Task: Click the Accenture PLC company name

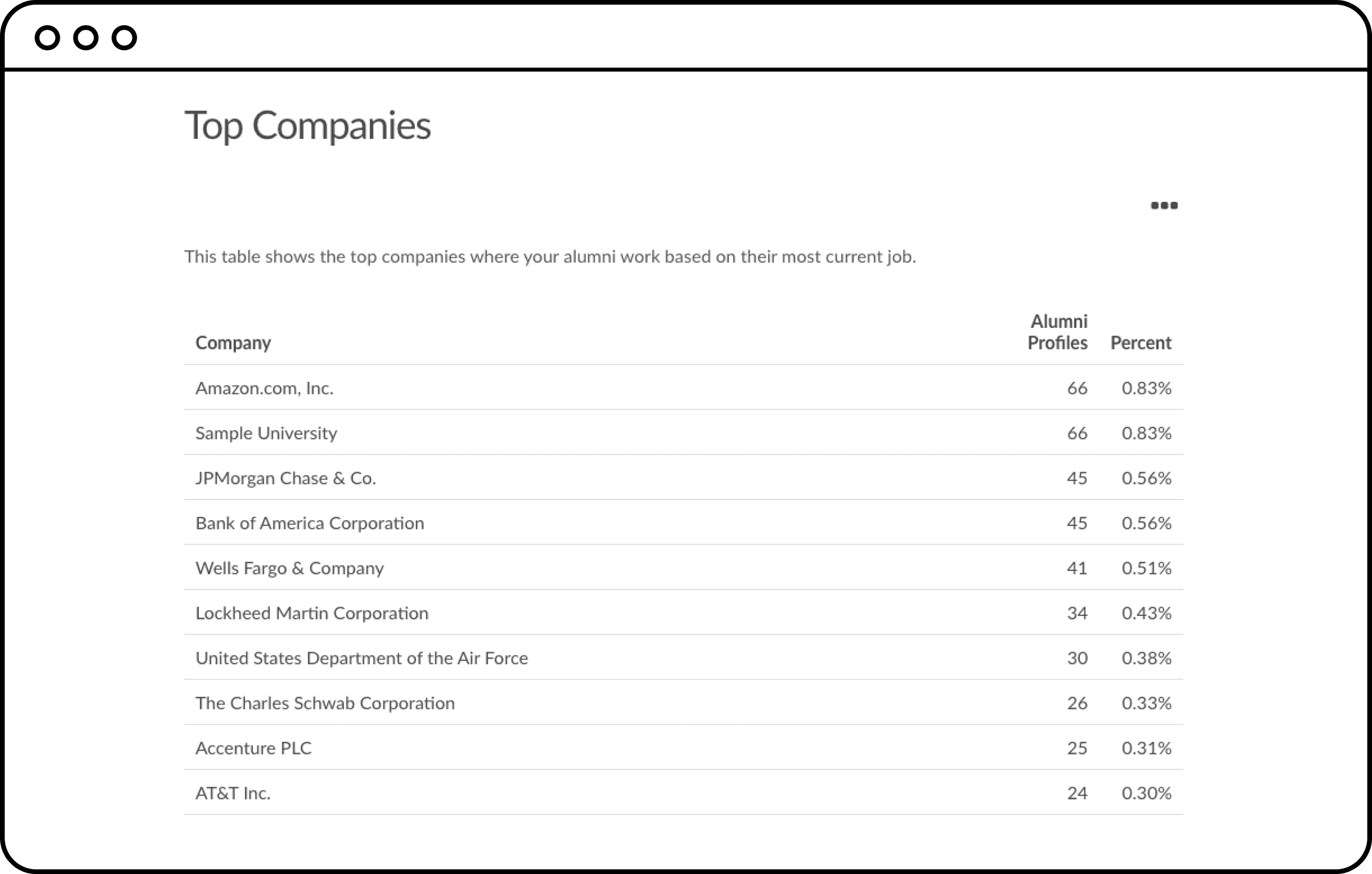Action: tap(253, 749)
